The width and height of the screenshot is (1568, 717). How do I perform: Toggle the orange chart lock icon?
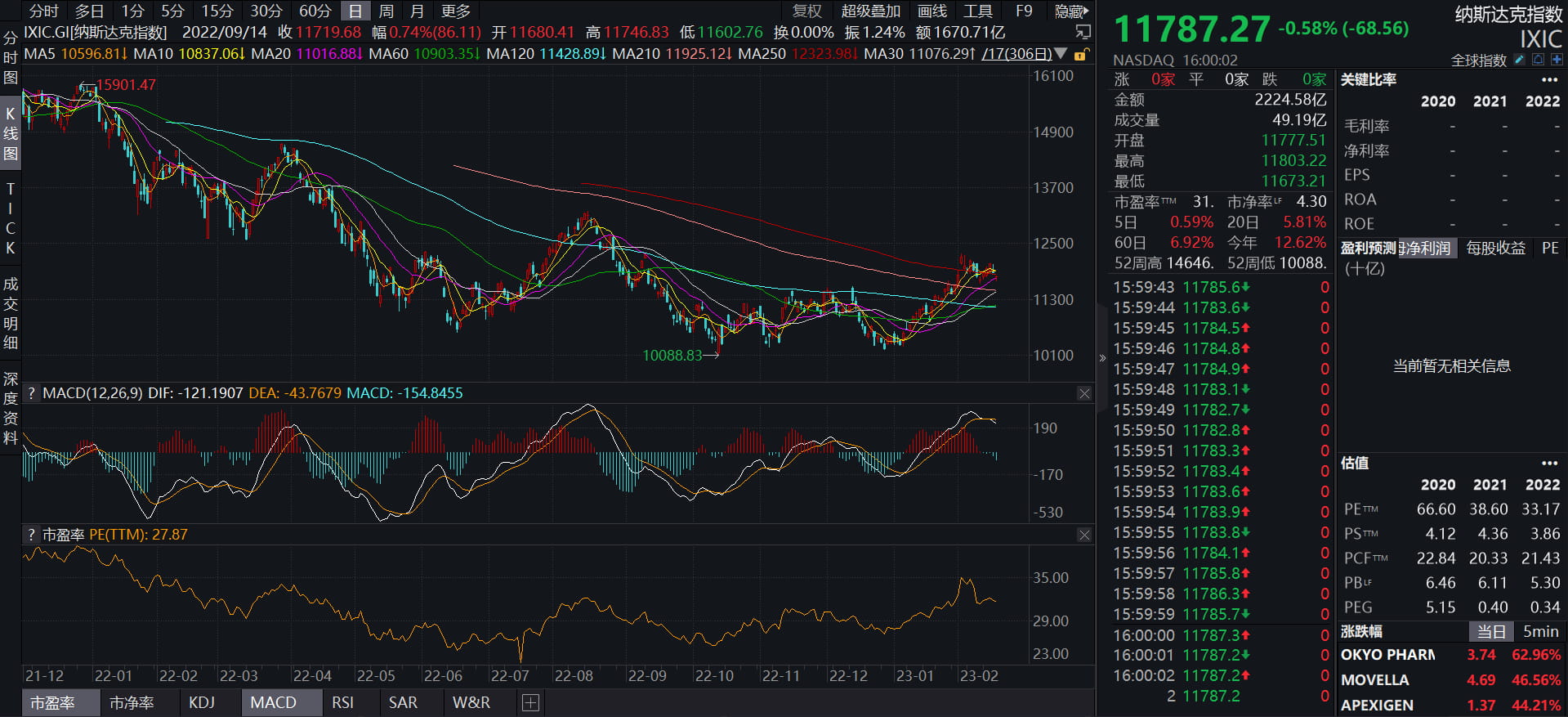point(1080,54)
